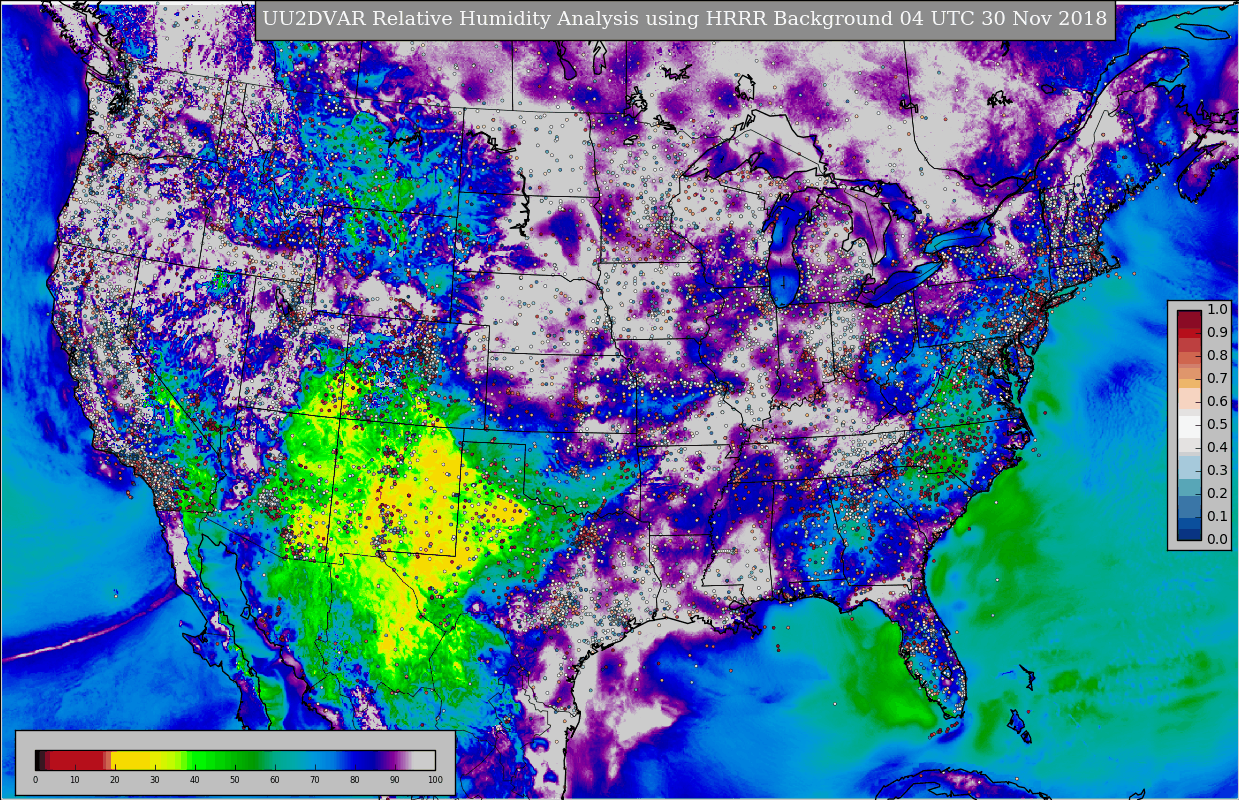The image size is (1239, 800).
Task: Click the 80 tick label on humidity colorbar
Action: [355, 780]
